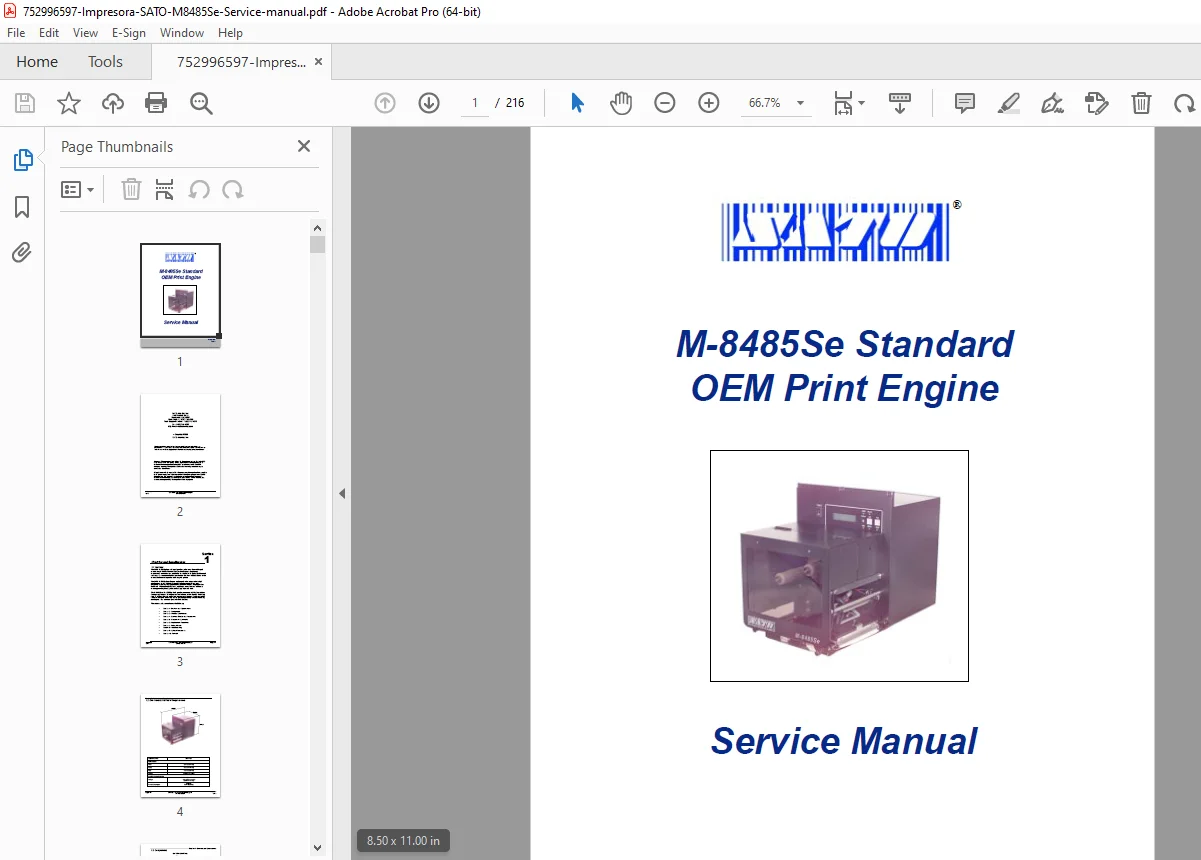The image size is (1201, 860).
Task: Click thumbnail panel scroll up arrow
Action: (x=318, y=227)
